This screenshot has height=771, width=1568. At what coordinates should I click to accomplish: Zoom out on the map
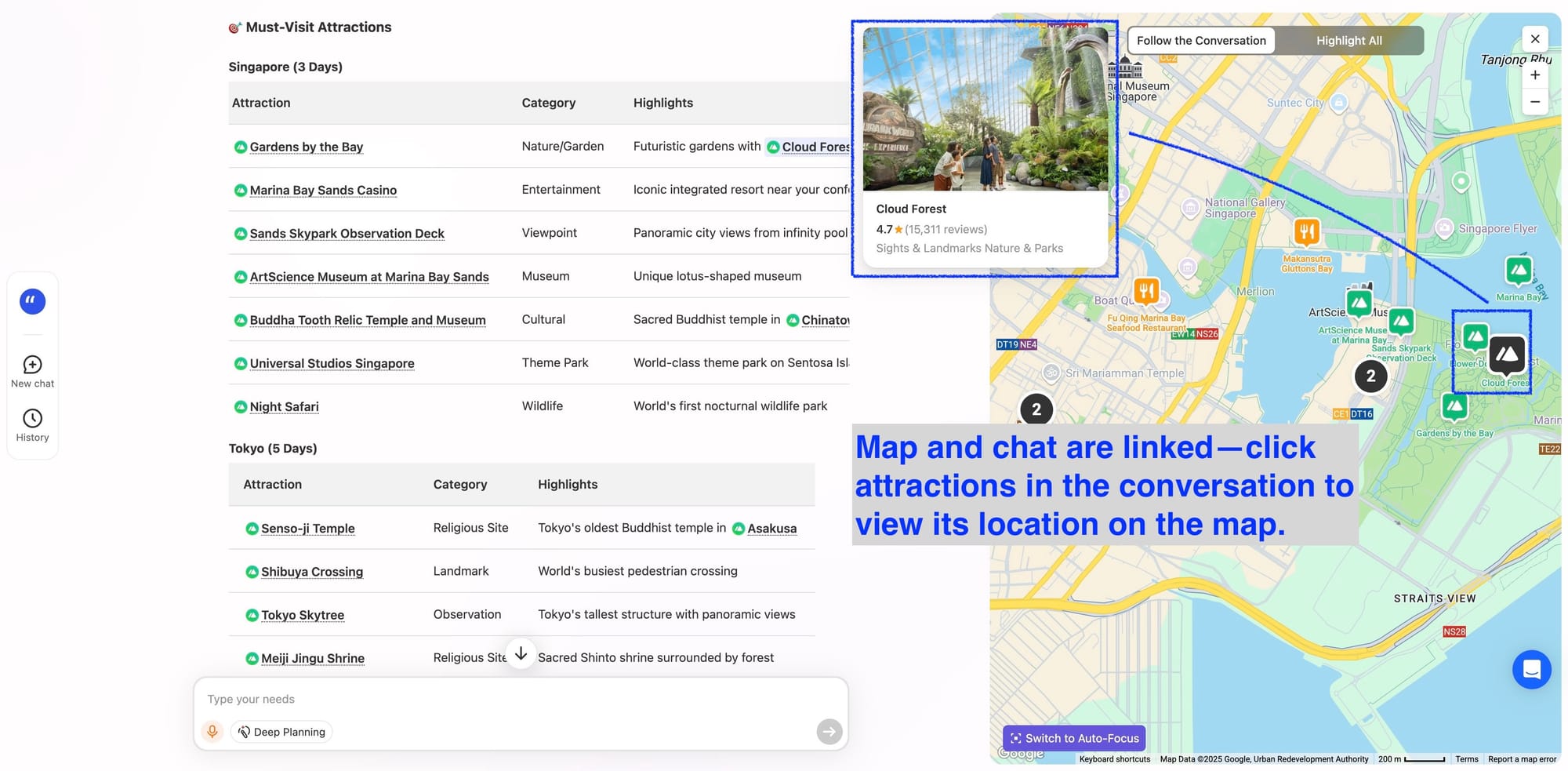1534,102
